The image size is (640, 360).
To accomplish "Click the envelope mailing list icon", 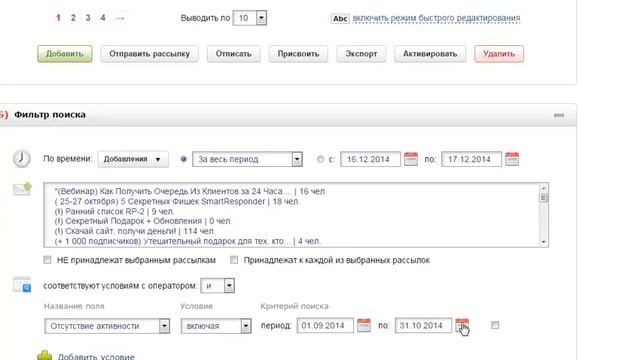I will [x=22, y=189].
